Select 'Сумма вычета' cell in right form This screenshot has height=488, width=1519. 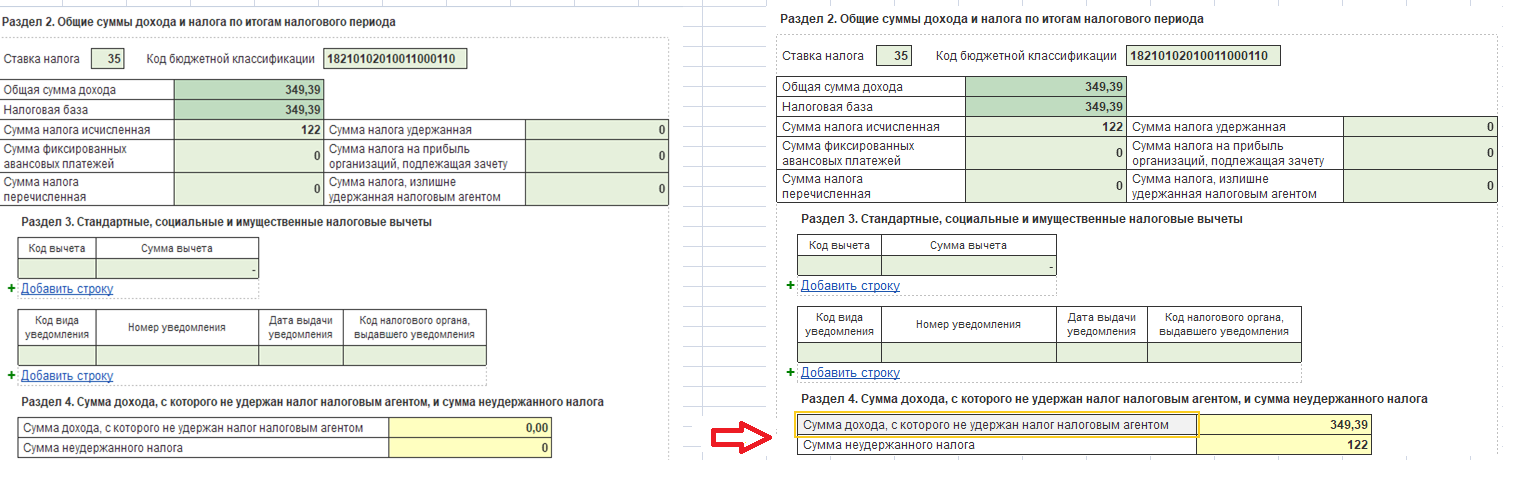[968, 265]
